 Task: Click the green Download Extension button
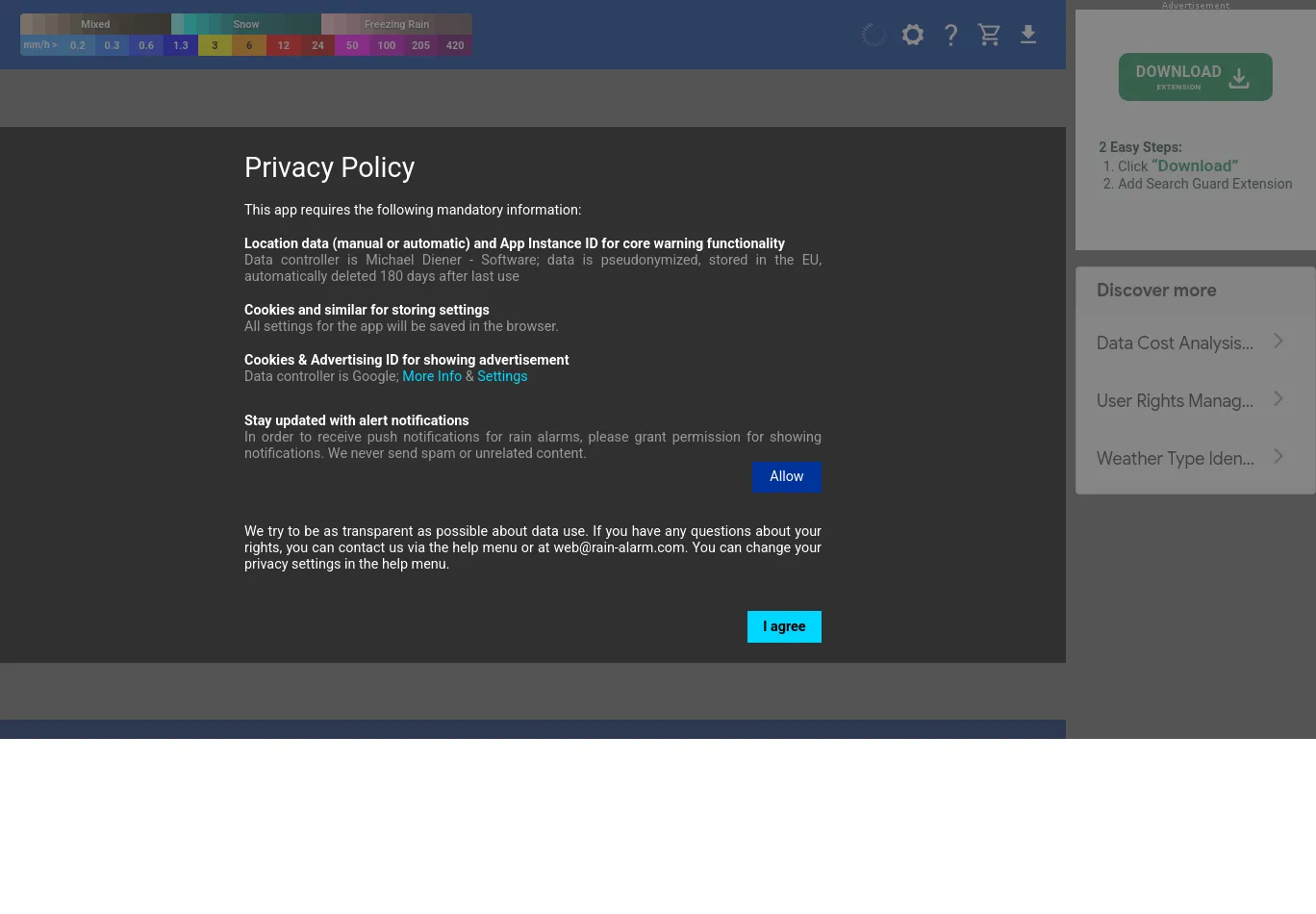[x=1195, y=77]
